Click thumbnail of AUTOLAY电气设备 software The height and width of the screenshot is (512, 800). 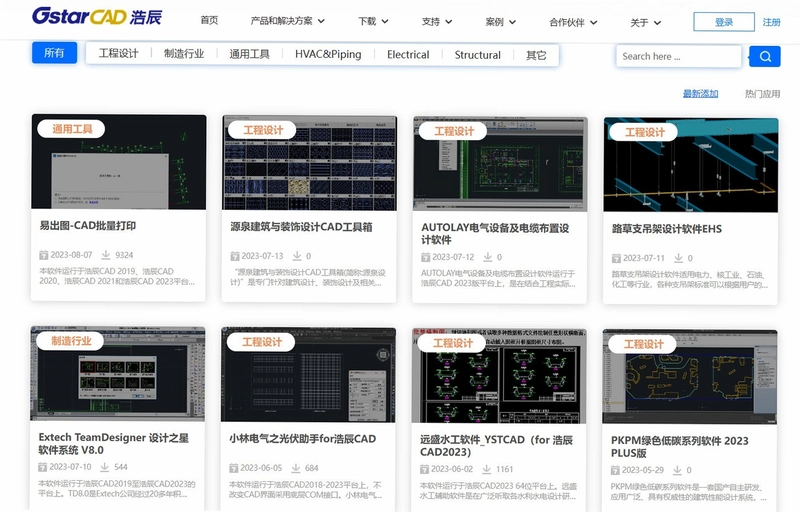(500, 164)
